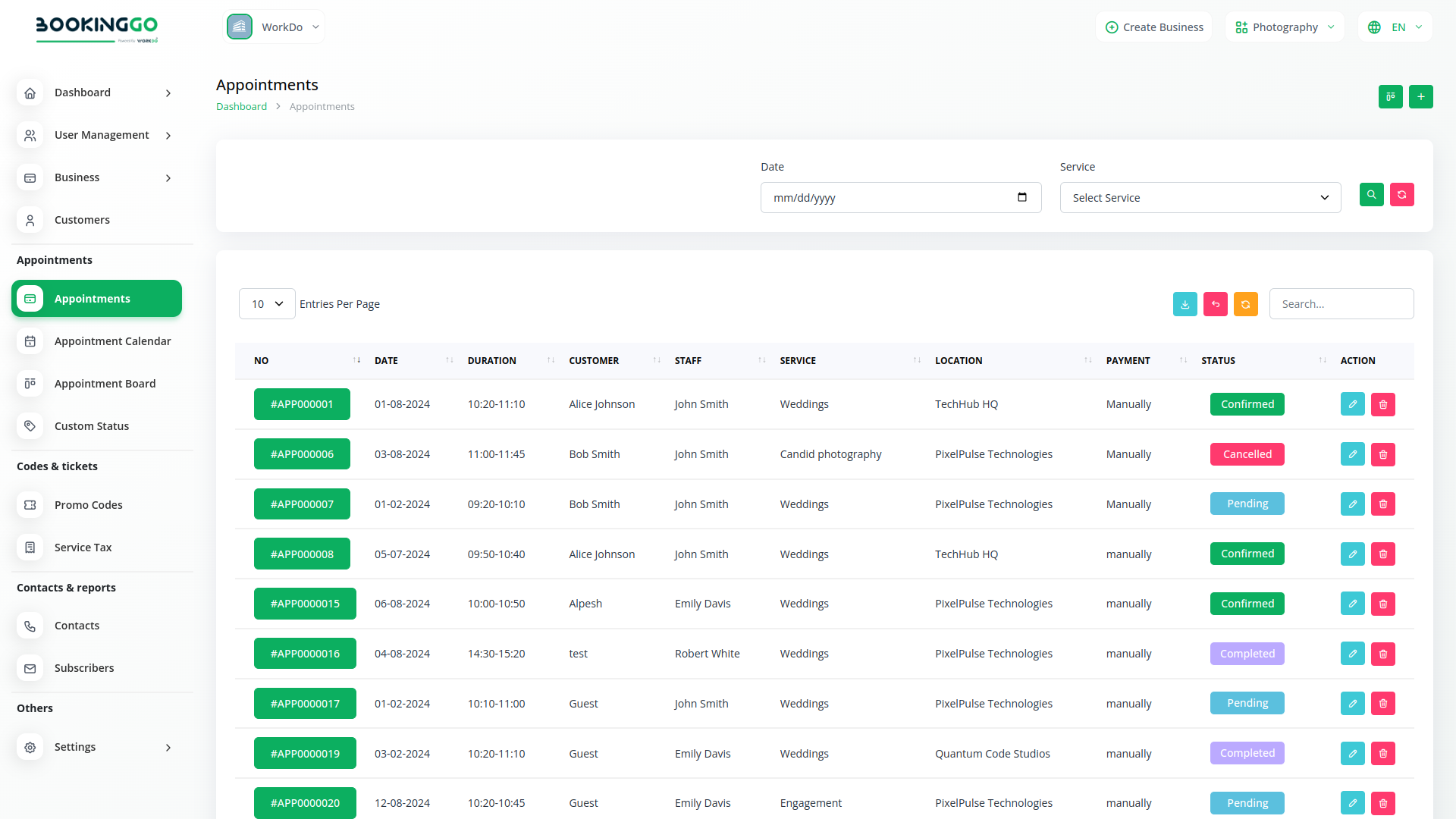1456x819 pixels.
Task: Open the entries per page dropdown
Action: [x=267, y=304]
